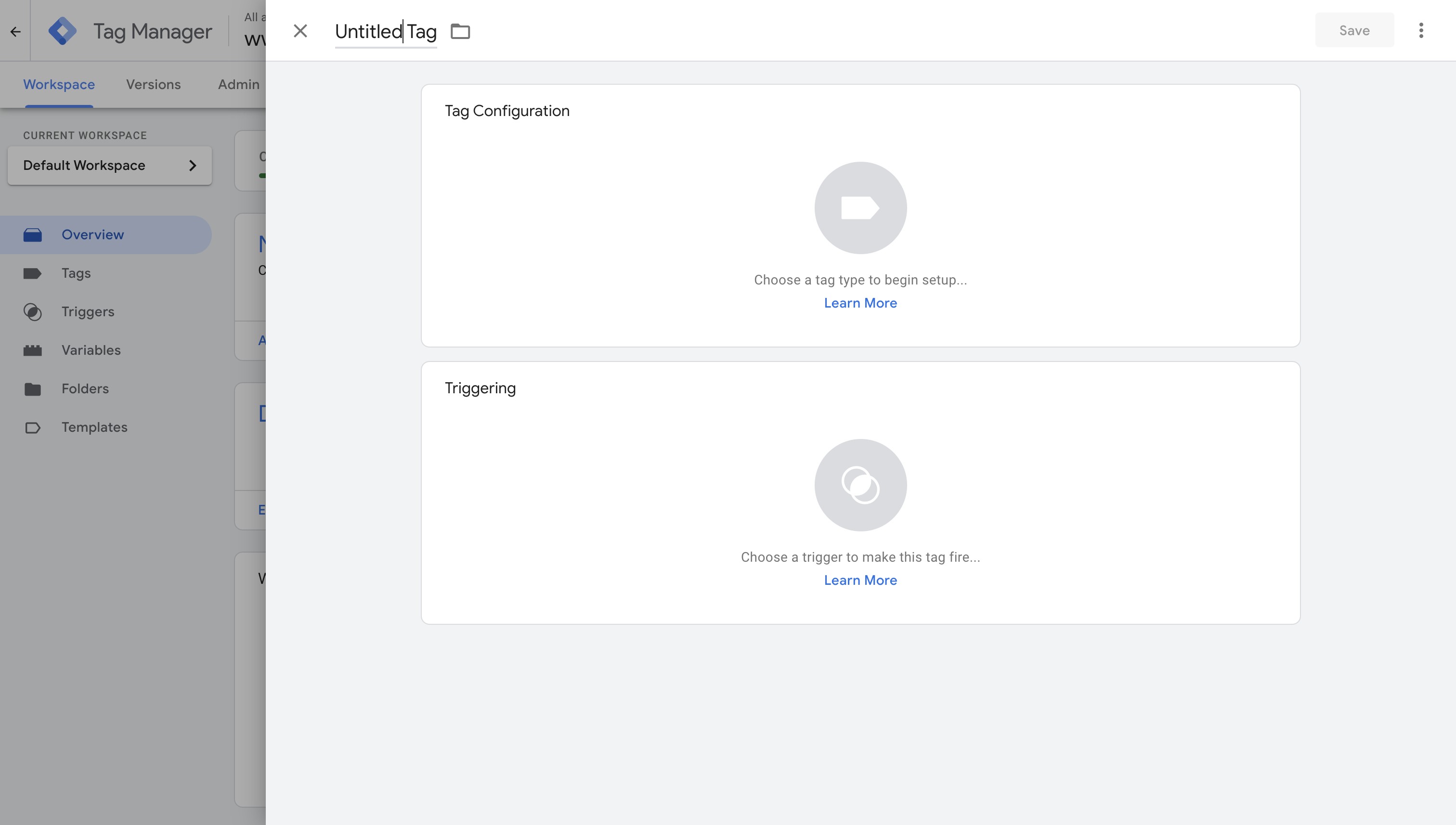Go to Variables in sidebar

point(91,350)
